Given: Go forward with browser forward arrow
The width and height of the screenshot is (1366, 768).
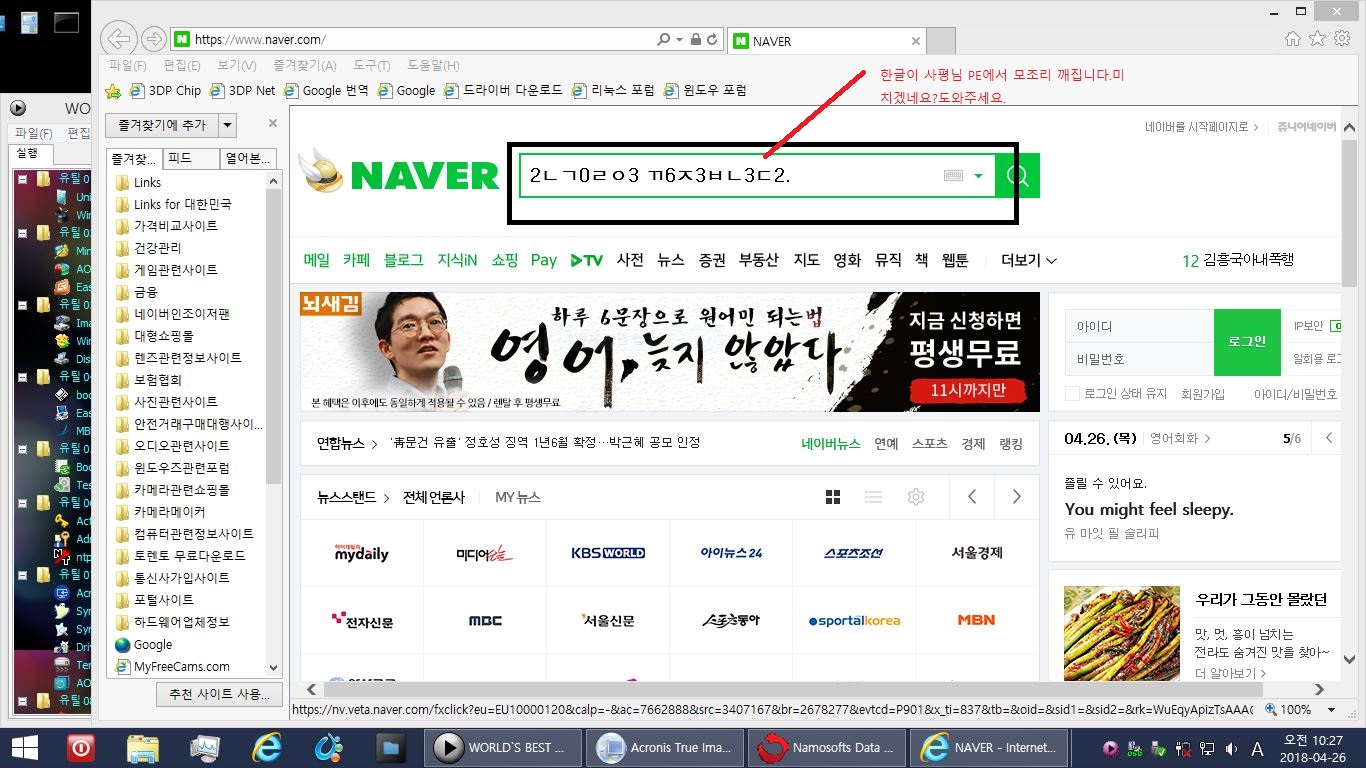Looking at the screenshot, I should click(x=153, y=39).
